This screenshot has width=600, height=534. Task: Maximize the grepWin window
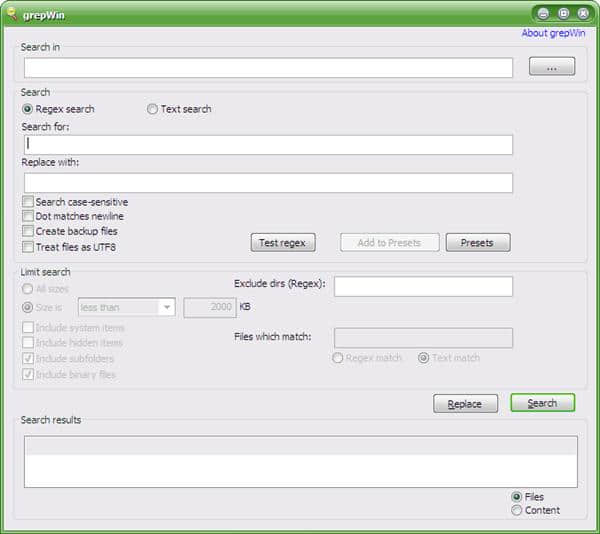pos(564,14)
